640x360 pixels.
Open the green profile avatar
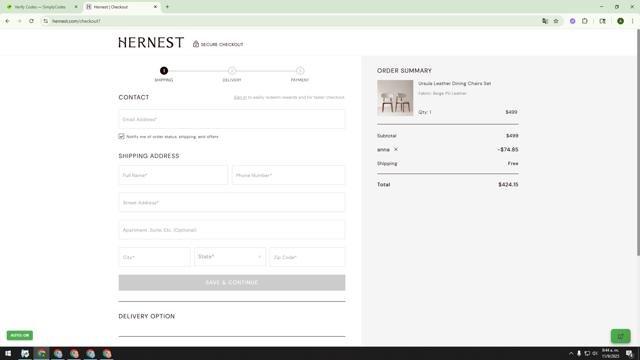pos(620,21)
